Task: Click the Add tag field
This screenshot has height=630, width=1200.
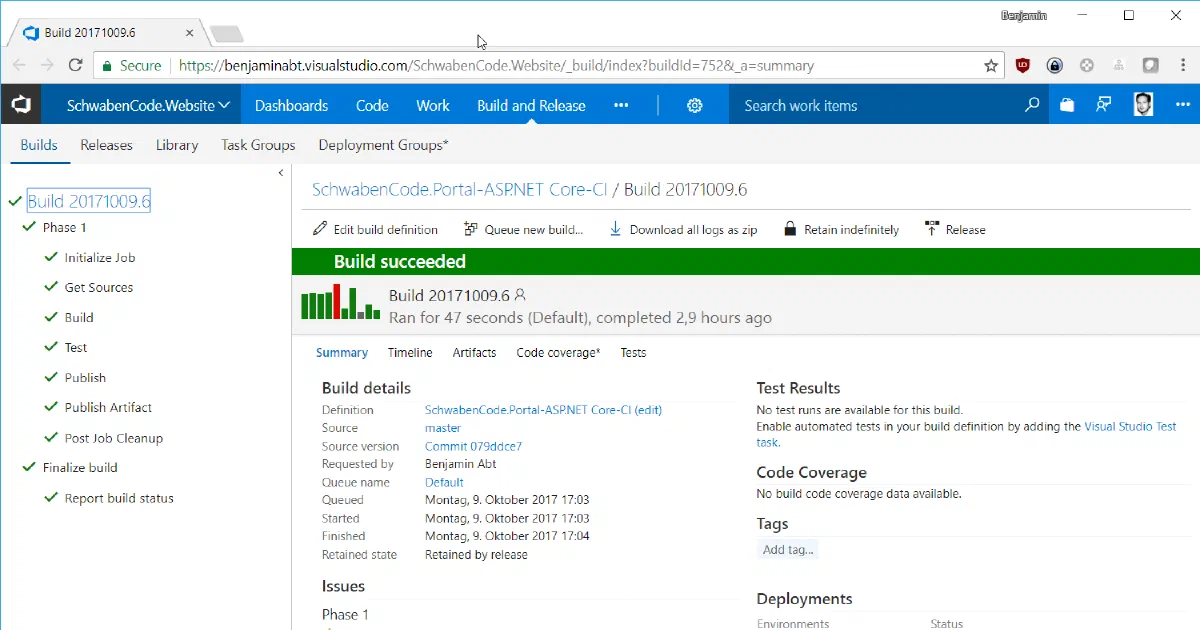Action: pos(788,549)
